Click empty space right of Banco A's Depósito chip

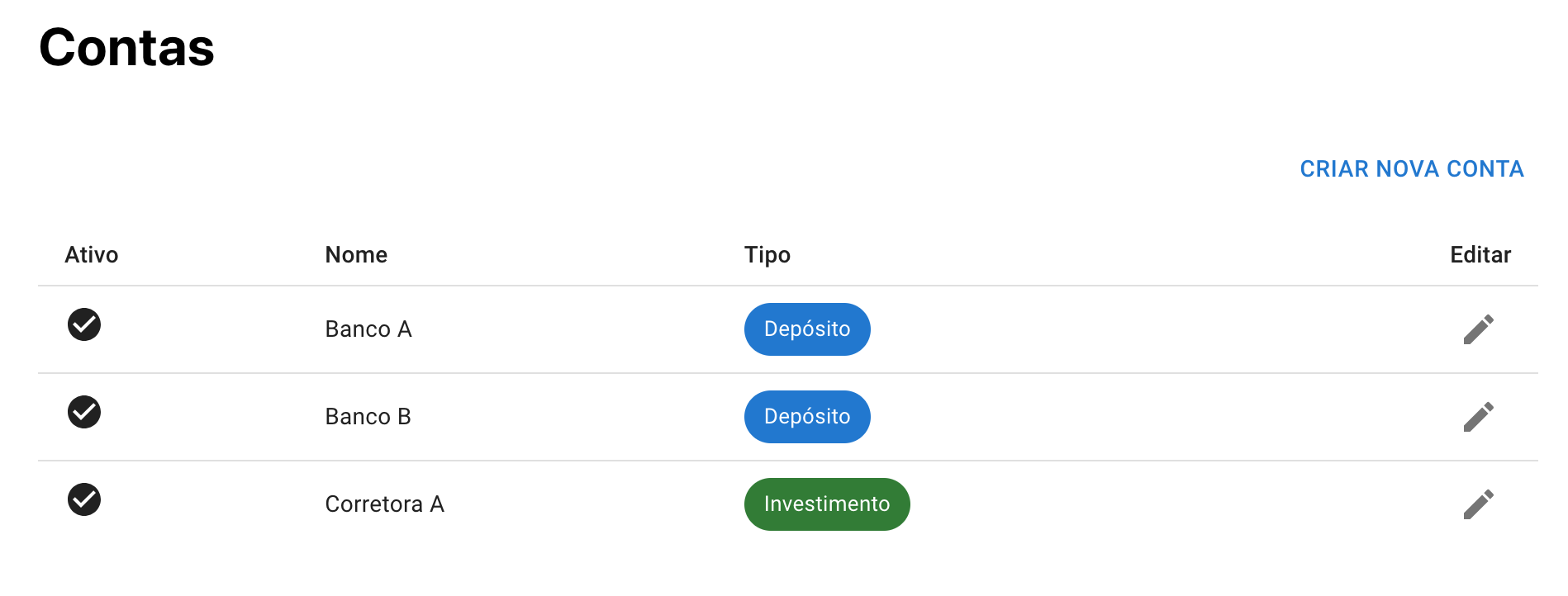pyautogui.click(x=1157, y=329)
